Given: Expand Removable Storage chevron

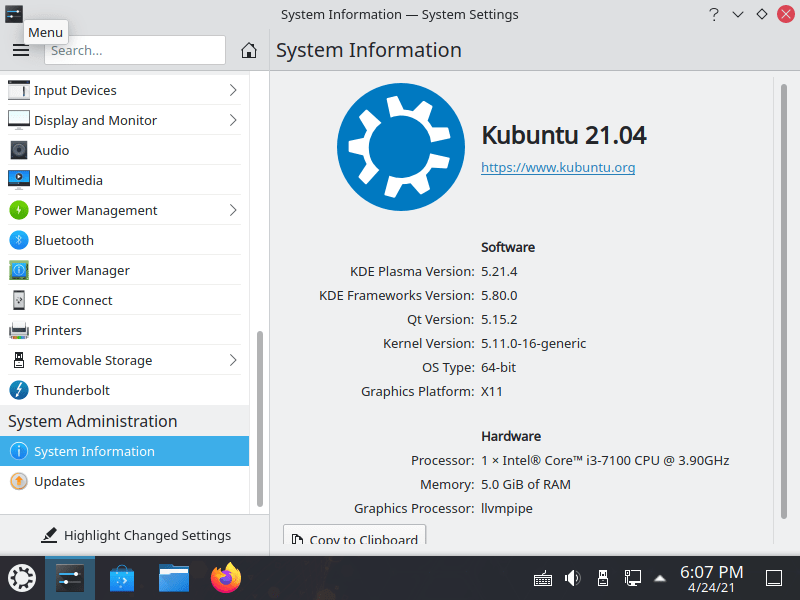Looking at the screenshot, I should tap(233, 360).
